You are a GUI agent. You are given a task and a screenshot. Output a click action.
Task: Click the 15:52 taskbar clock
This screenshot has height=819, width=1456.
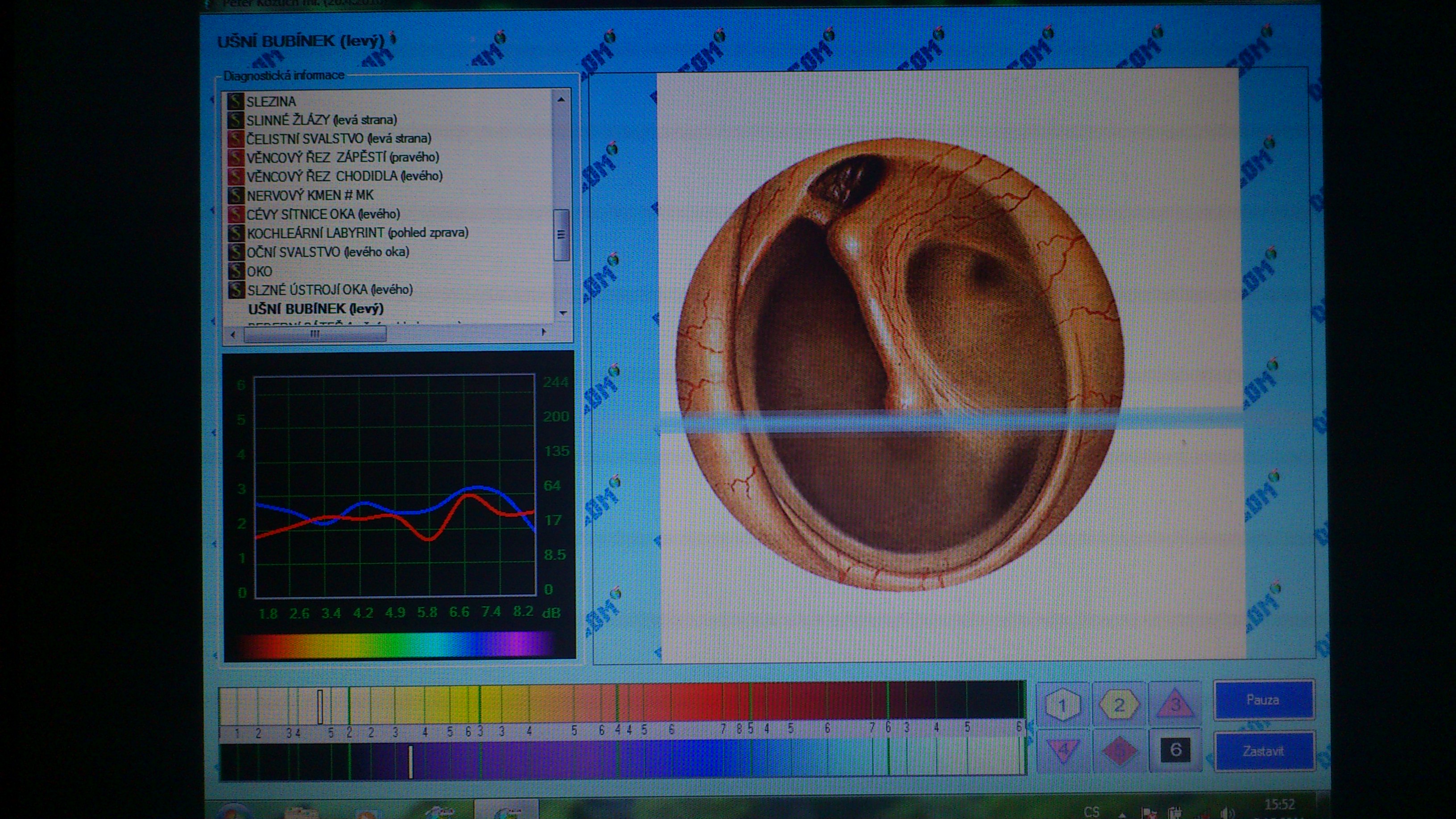(1280, 804)
